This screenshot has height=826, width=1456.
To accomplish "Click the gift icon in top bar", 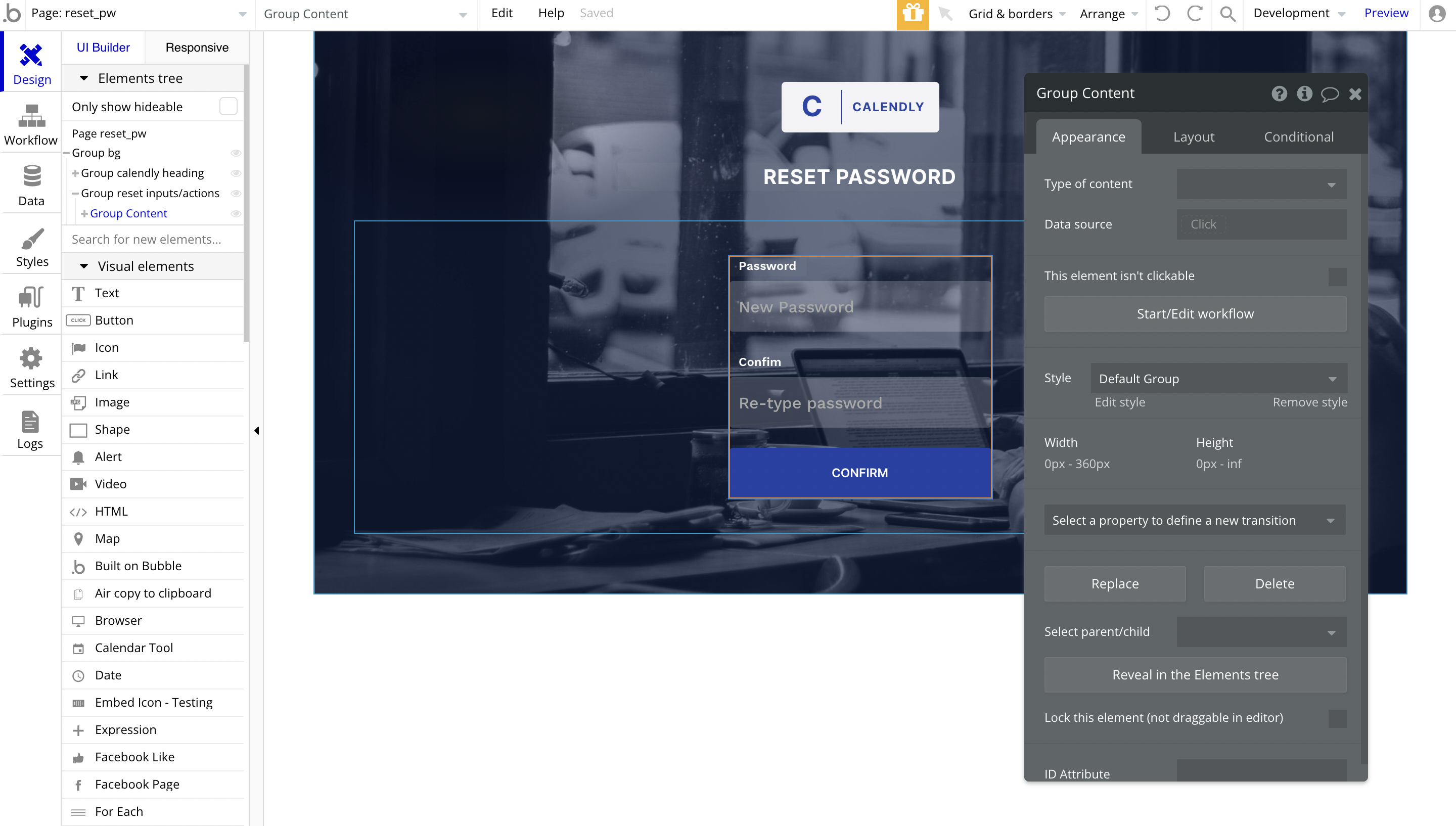I will click(912, 14).
